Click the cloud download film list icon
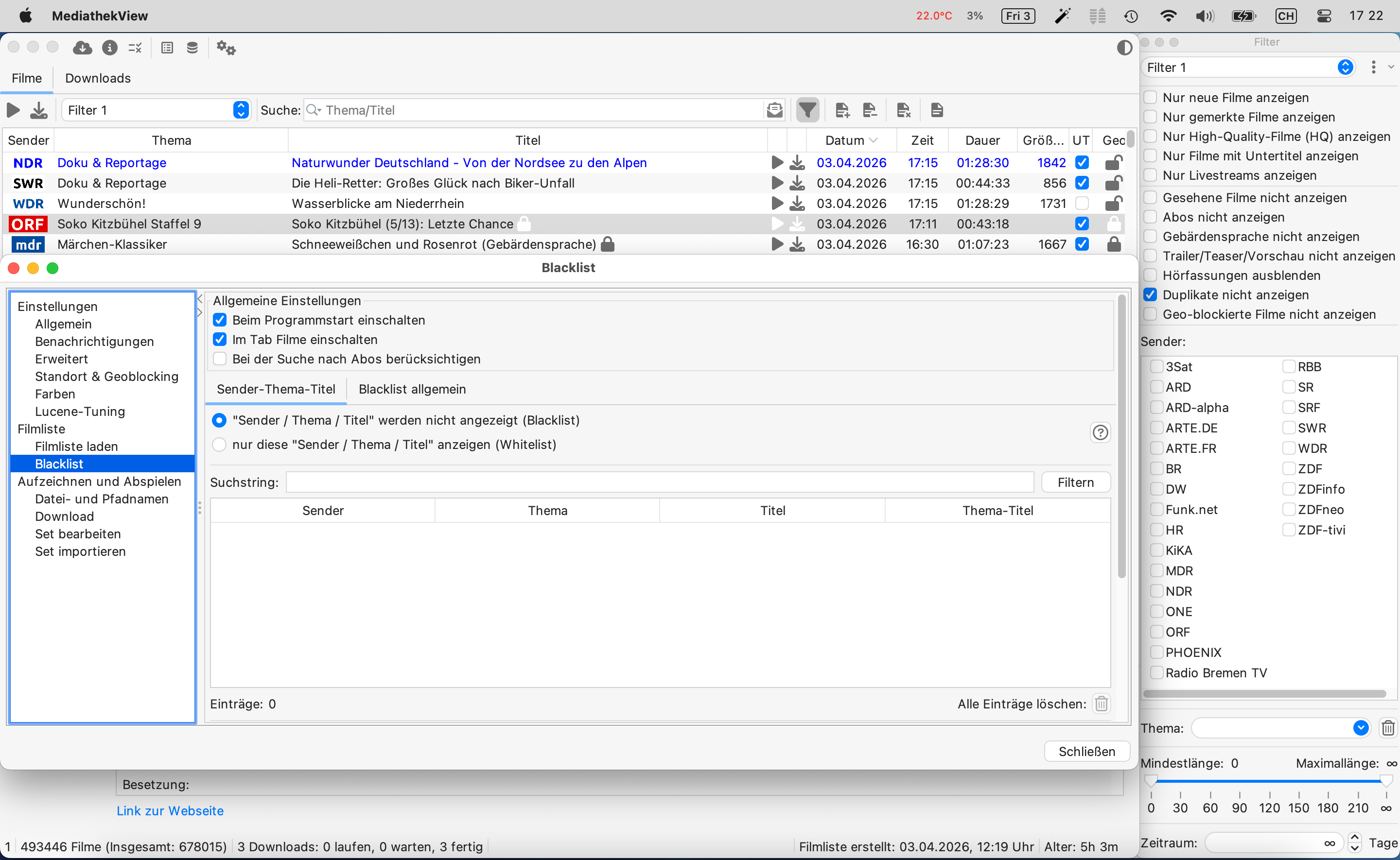The width and height of the screenshot is (1400, 860). pos(83,48)
